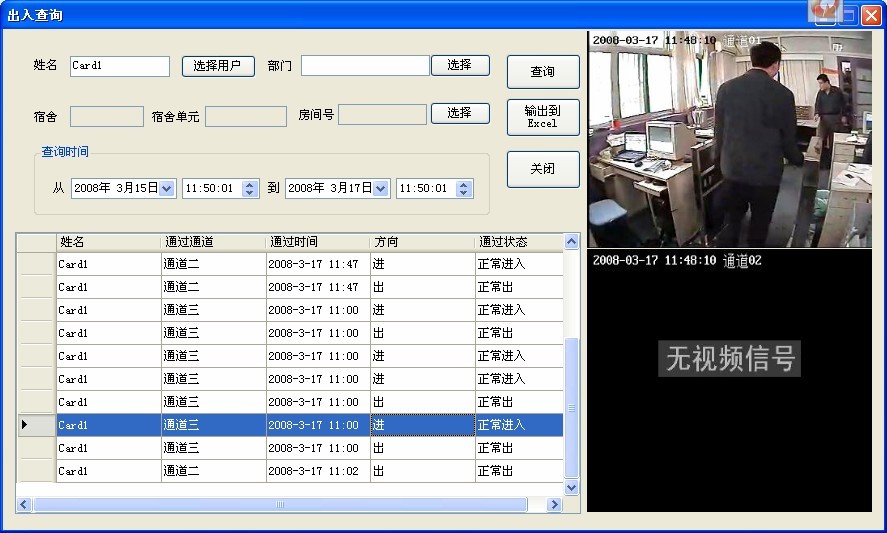Screen dimensions: 887x533
Task: Sort by the 姓名 column header
Action: click(109, 242)
